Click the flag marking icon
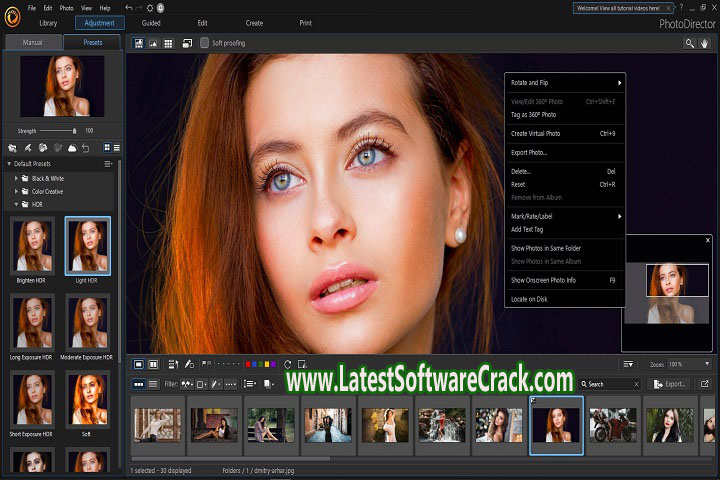Screen dimensions: 720x480 206,364
